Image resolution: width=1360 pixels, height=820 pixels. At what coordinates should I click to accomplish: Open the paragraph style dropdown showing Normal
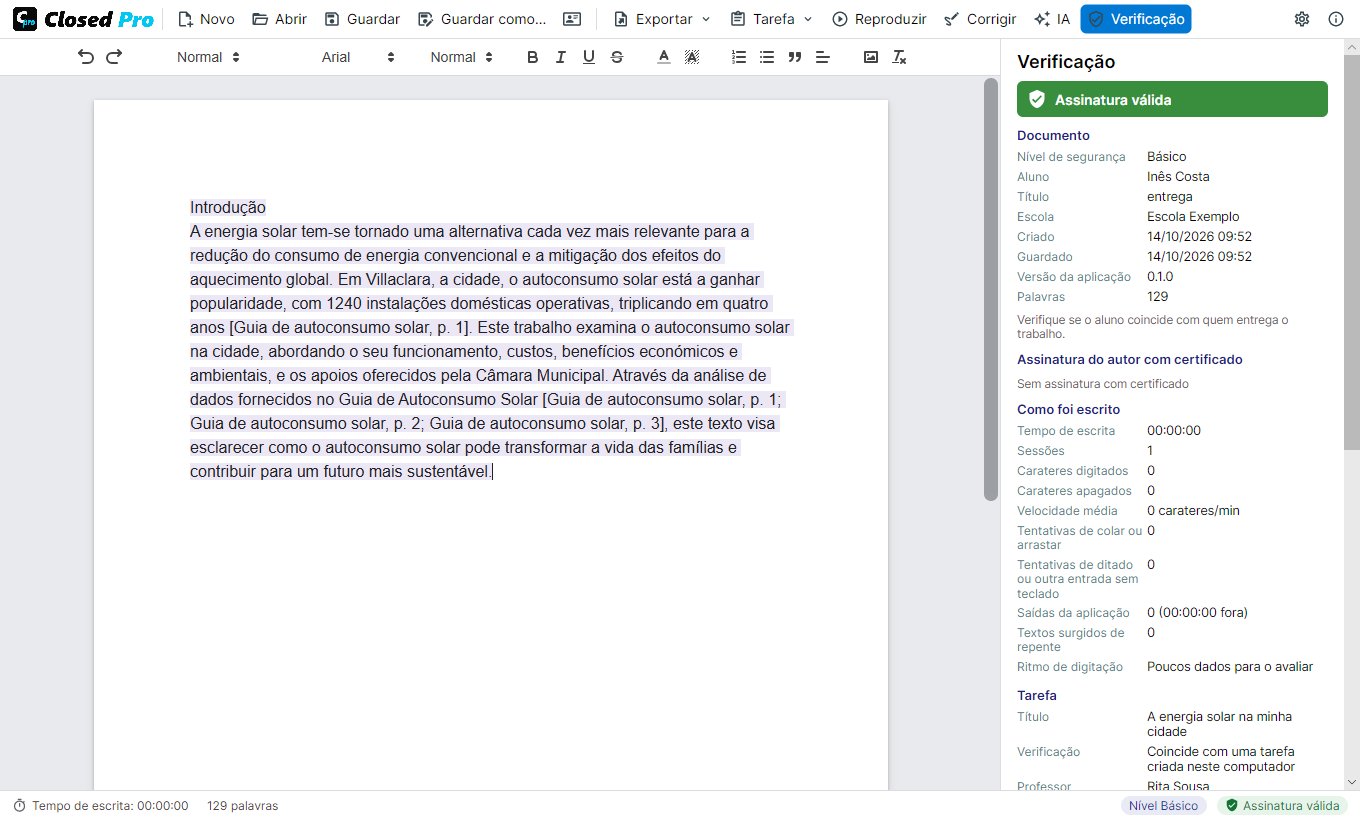[209, 57]
